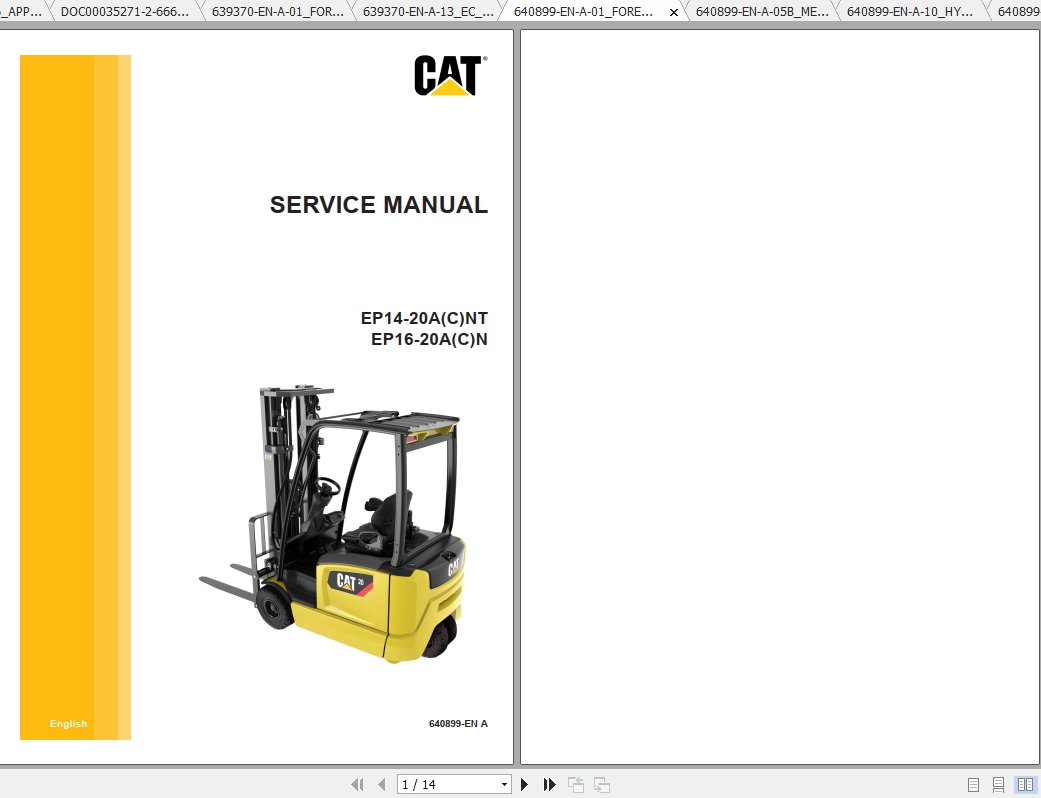Click the go-back navigation history icon
1041x798 pixels.
(x=575, y=784)
